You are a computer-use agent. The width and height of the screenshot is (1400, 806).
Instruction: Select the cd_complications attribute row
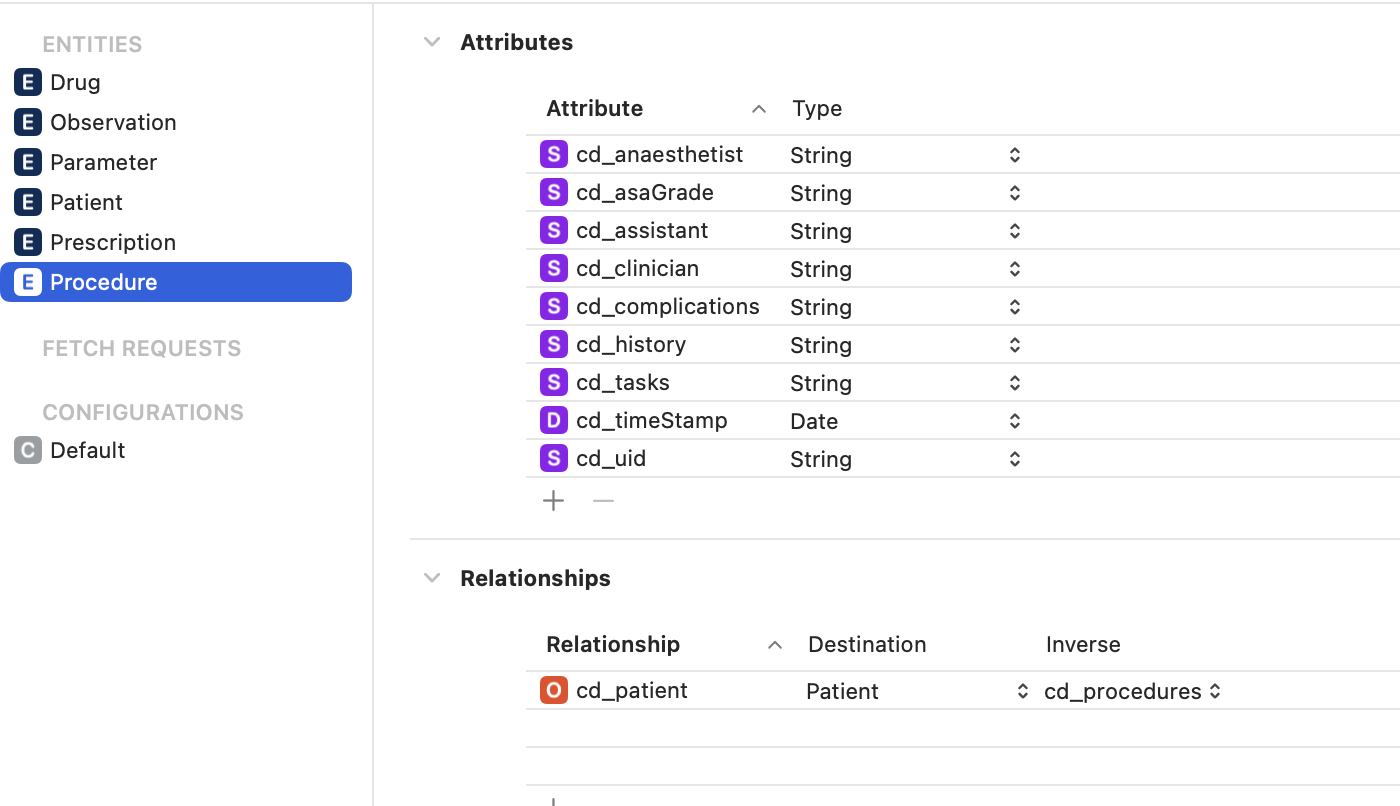(x=667, y=307)
